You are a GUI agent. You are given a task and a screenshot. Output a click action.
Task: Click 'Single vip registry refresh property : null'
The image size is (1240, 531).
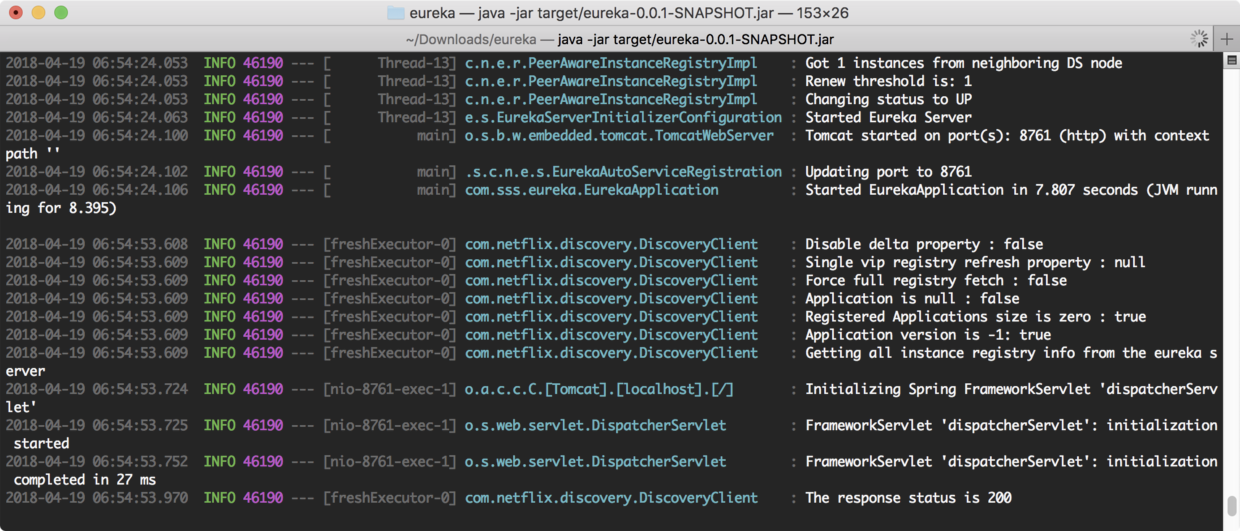click(975, 262)
